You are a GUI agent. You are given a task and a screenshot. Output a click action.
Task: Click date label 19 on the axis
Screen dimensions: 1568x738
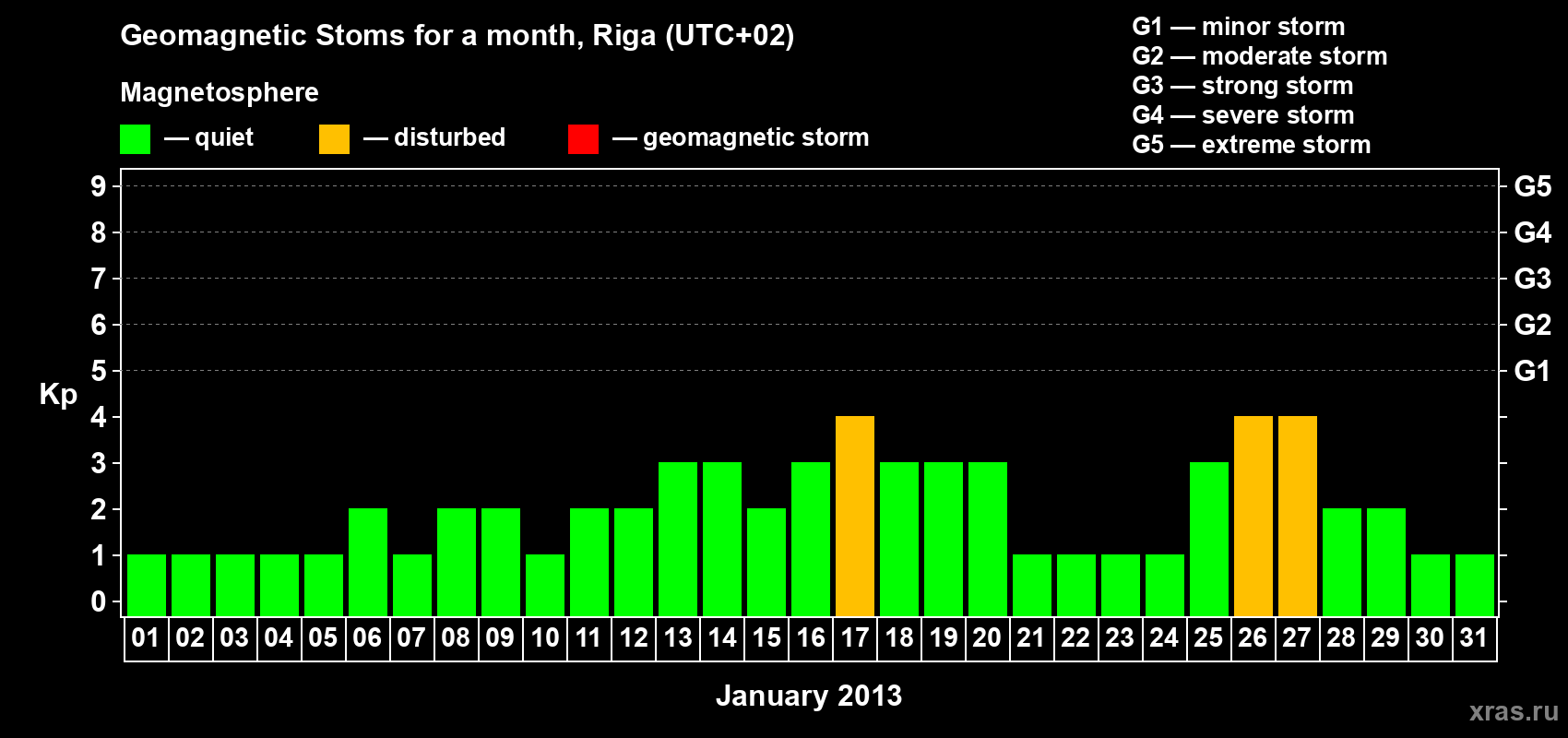(x=944, y=637)
